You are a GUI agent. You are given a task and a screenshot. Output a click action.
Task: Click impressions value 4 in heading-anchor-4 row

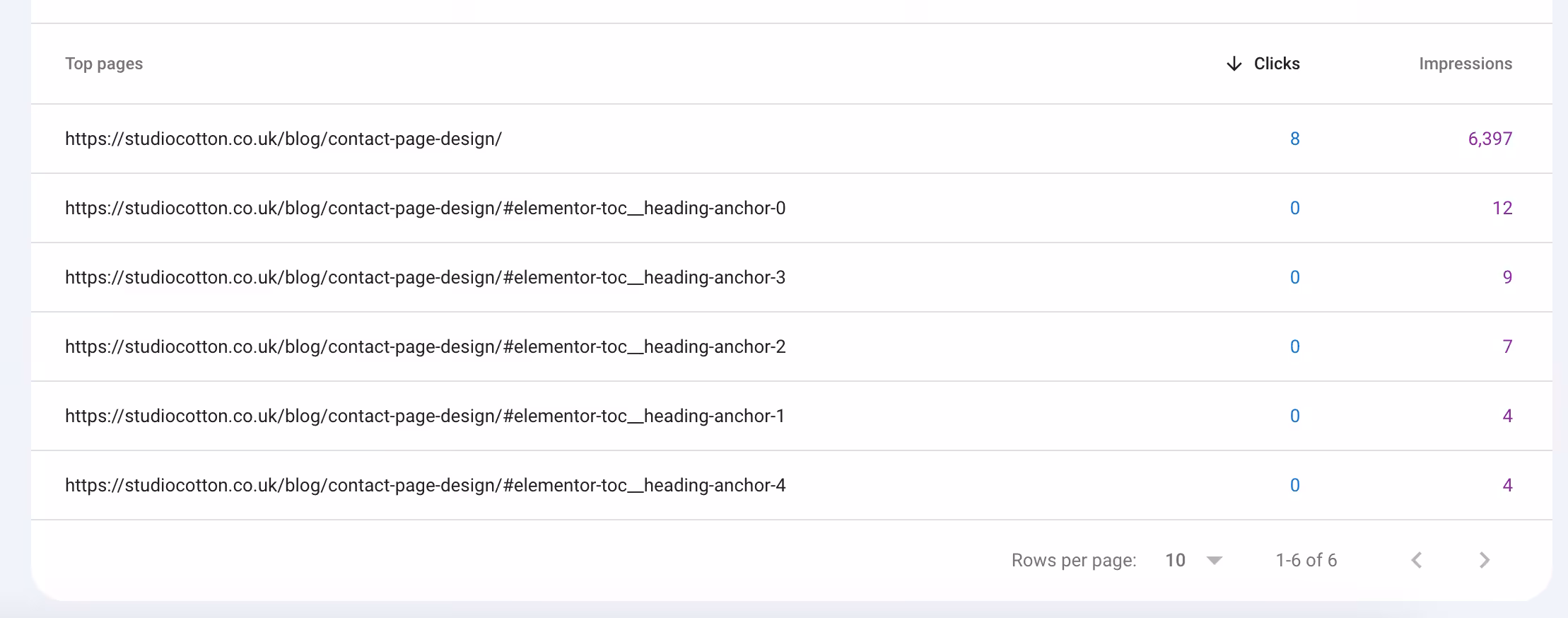pyautogui.click(x=1507, y=485)
